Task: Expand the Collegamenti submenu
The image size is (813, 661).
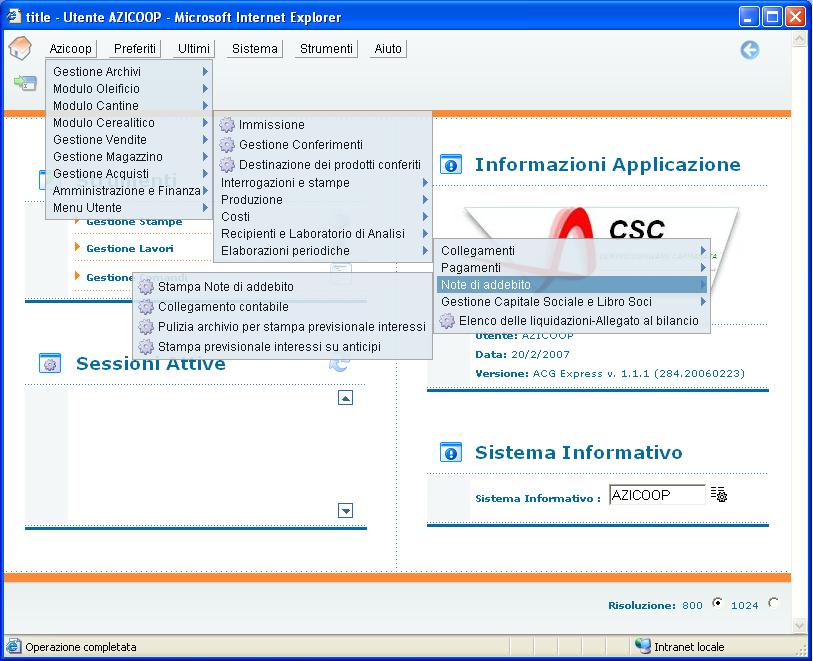Action: (572, 250)
